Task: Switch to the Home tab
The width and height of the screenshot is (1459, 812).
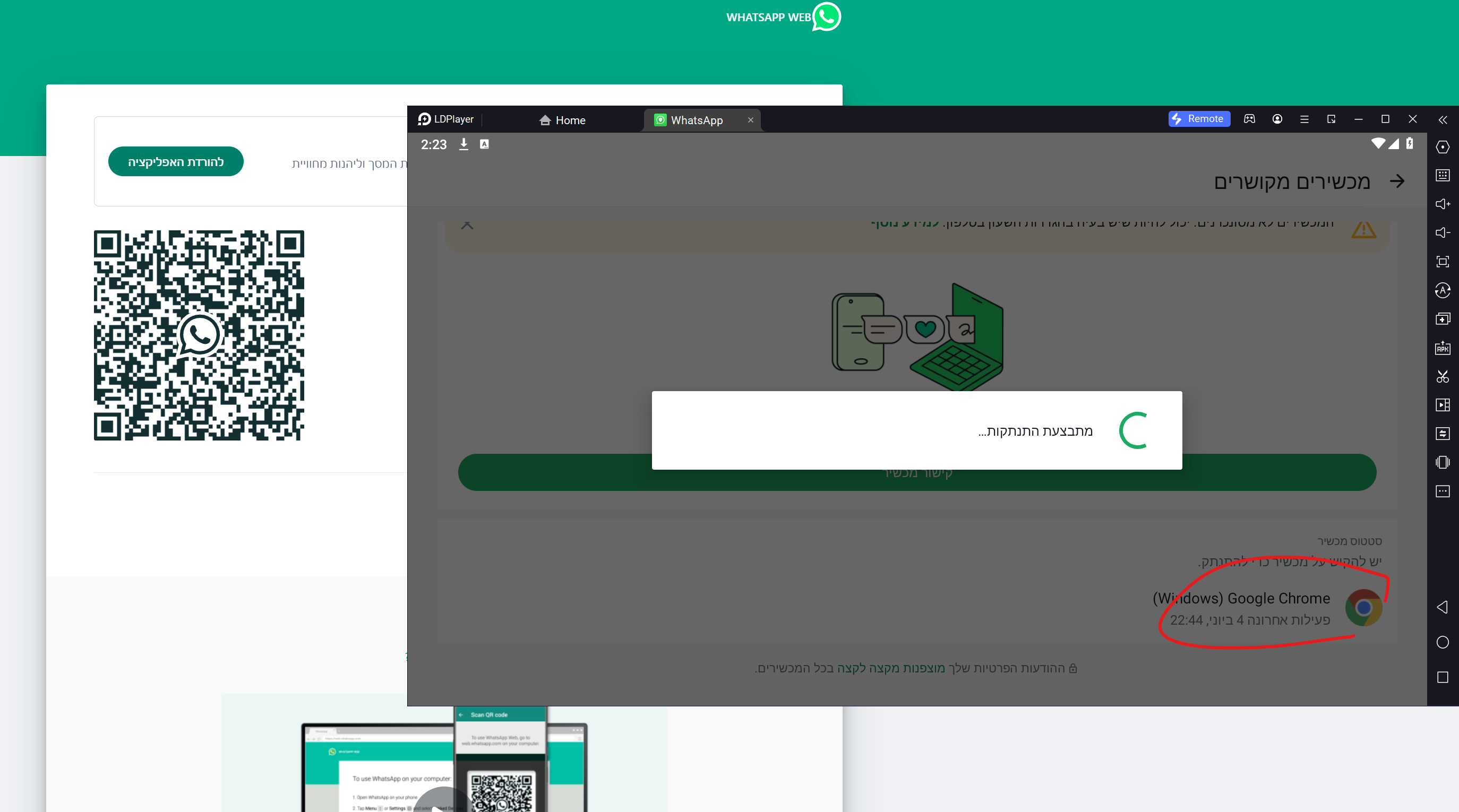Action: pos(562,120)
